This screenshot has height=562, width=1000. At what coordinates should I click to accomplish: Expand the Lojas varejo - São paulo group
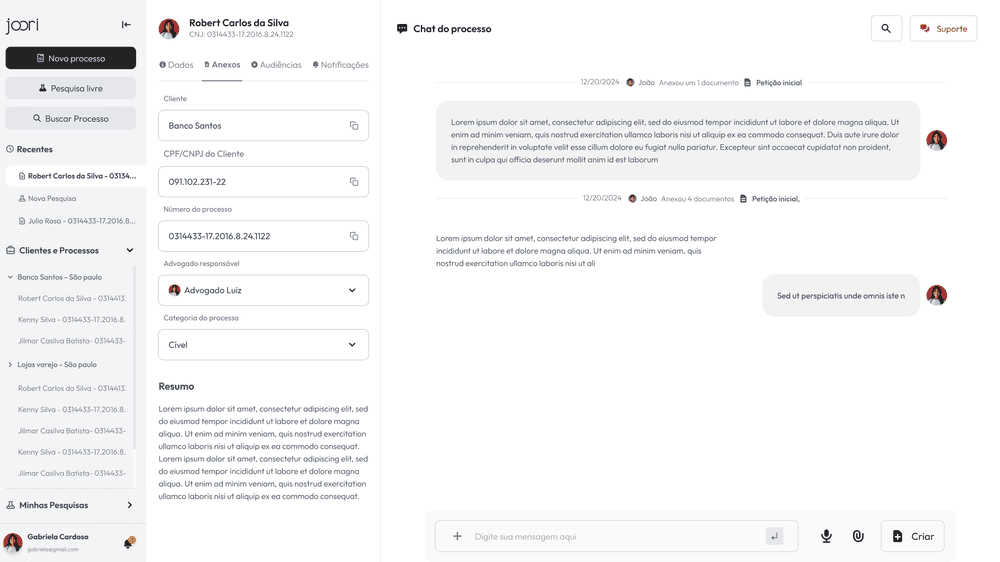10,365
